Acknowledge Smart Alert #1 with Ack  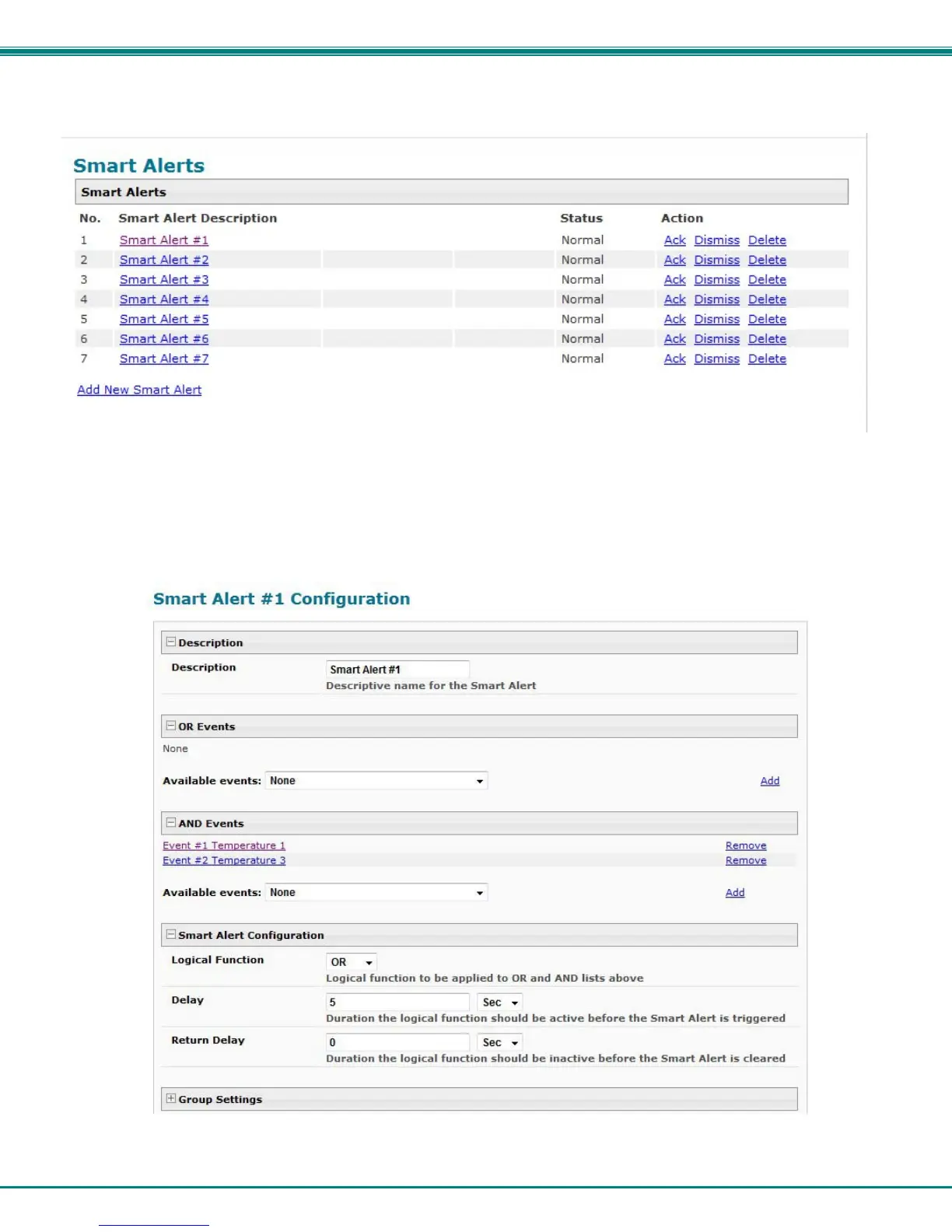[675, 240]
